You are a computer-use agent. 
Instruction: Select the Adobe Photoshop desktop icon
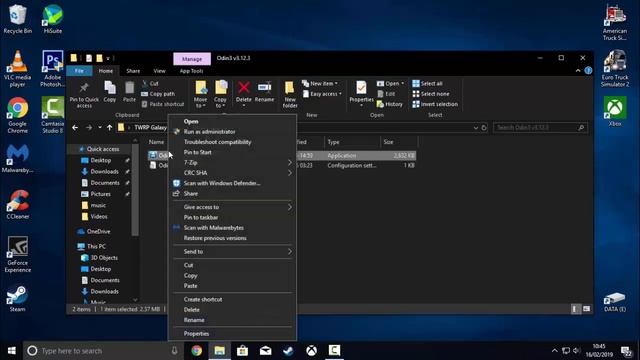(53, 69)
